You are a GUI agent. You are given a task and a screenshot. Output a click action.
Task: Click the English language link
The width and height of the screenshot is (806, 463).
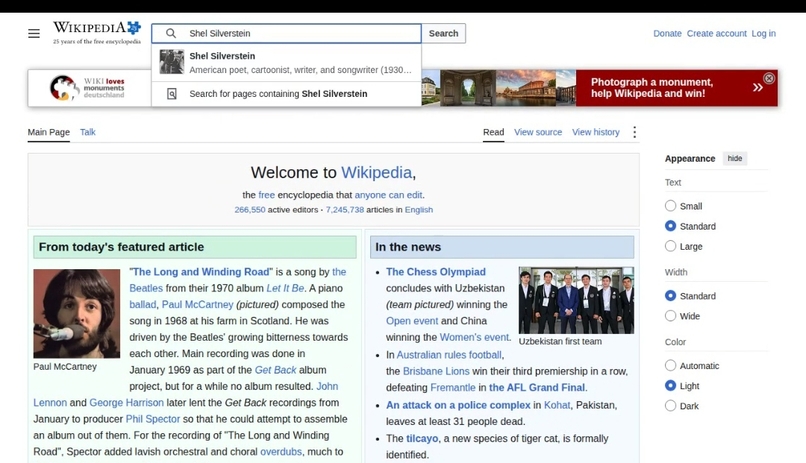(418, 210)
